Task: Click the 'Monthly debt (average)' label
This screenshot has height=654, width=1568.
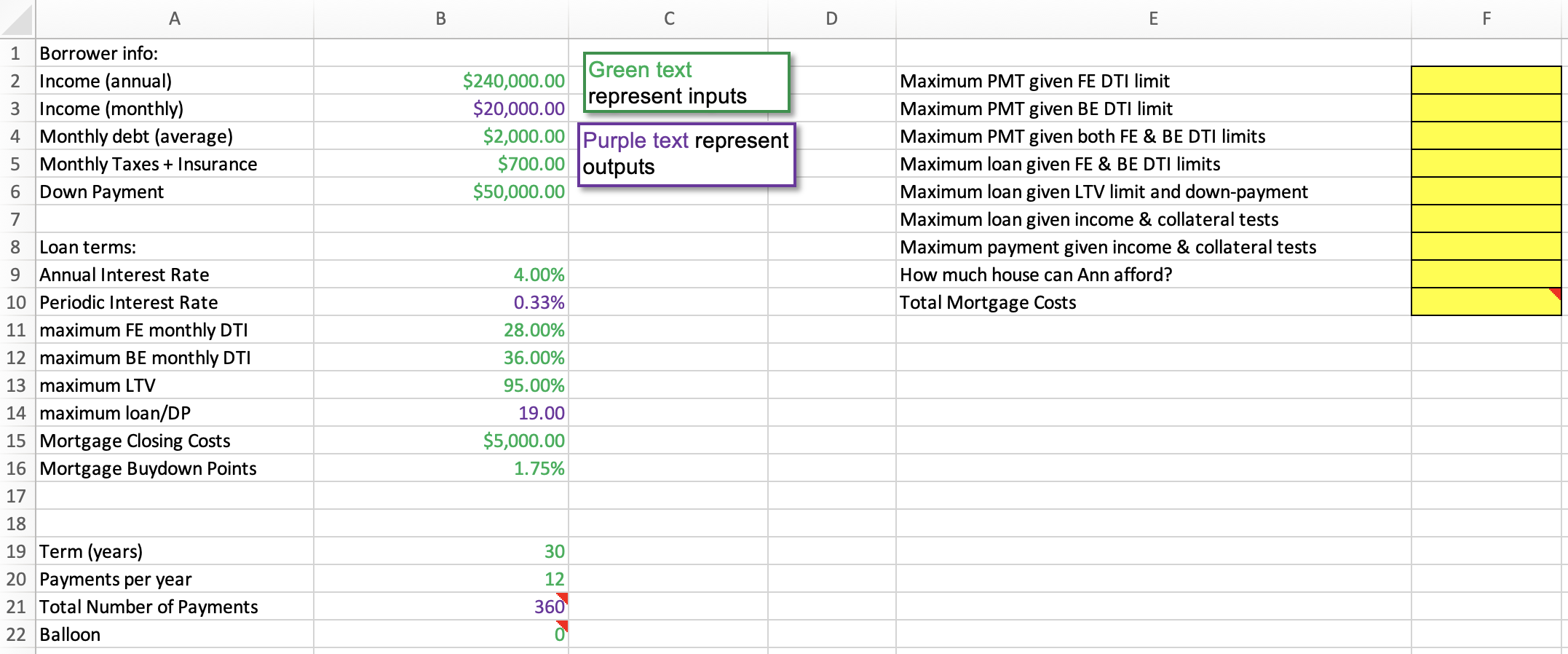Action: click(x=175, y=136)
